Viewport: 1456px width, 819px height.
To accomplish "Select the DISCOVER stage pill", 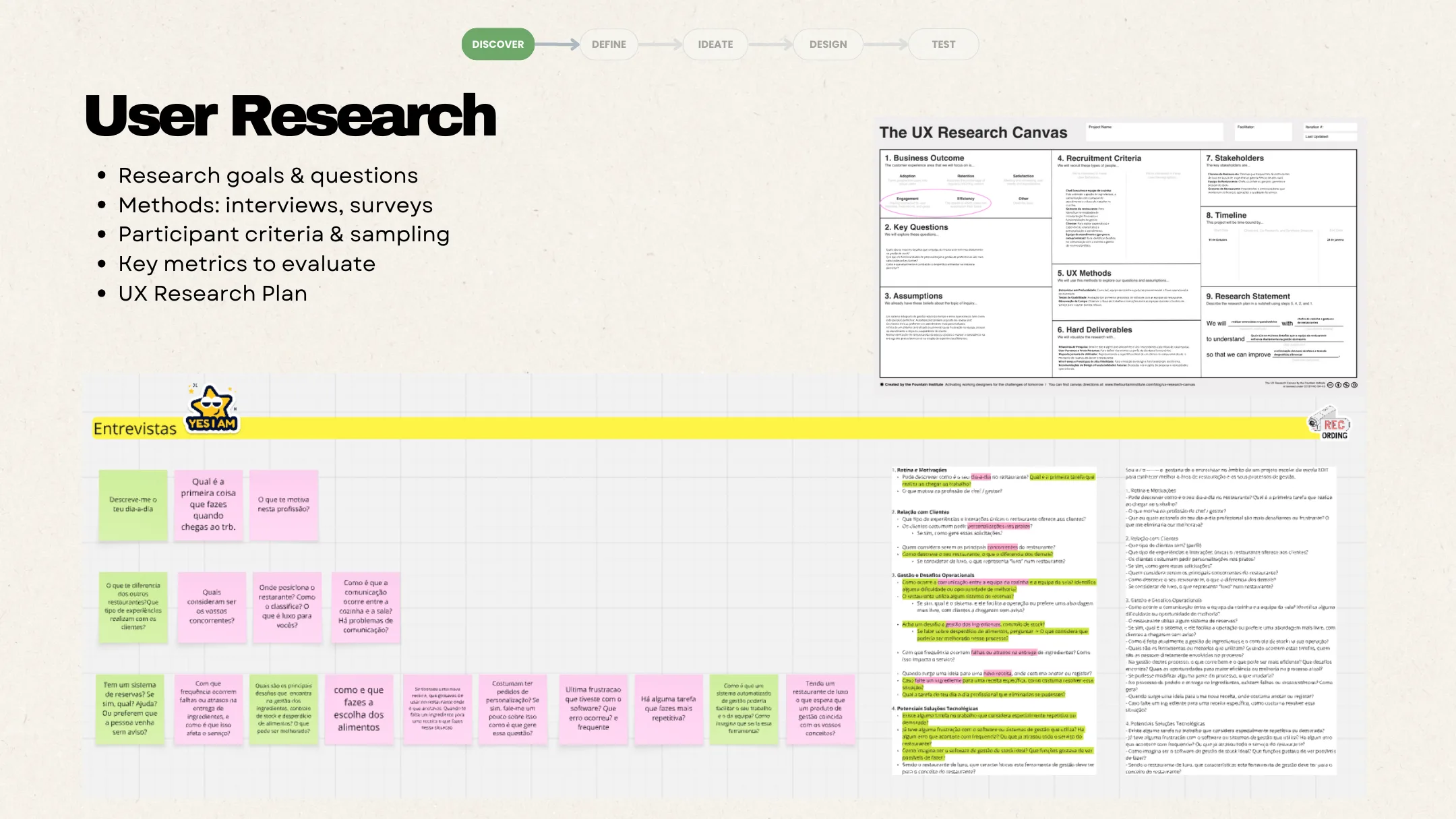I will [x=498, y=44].
